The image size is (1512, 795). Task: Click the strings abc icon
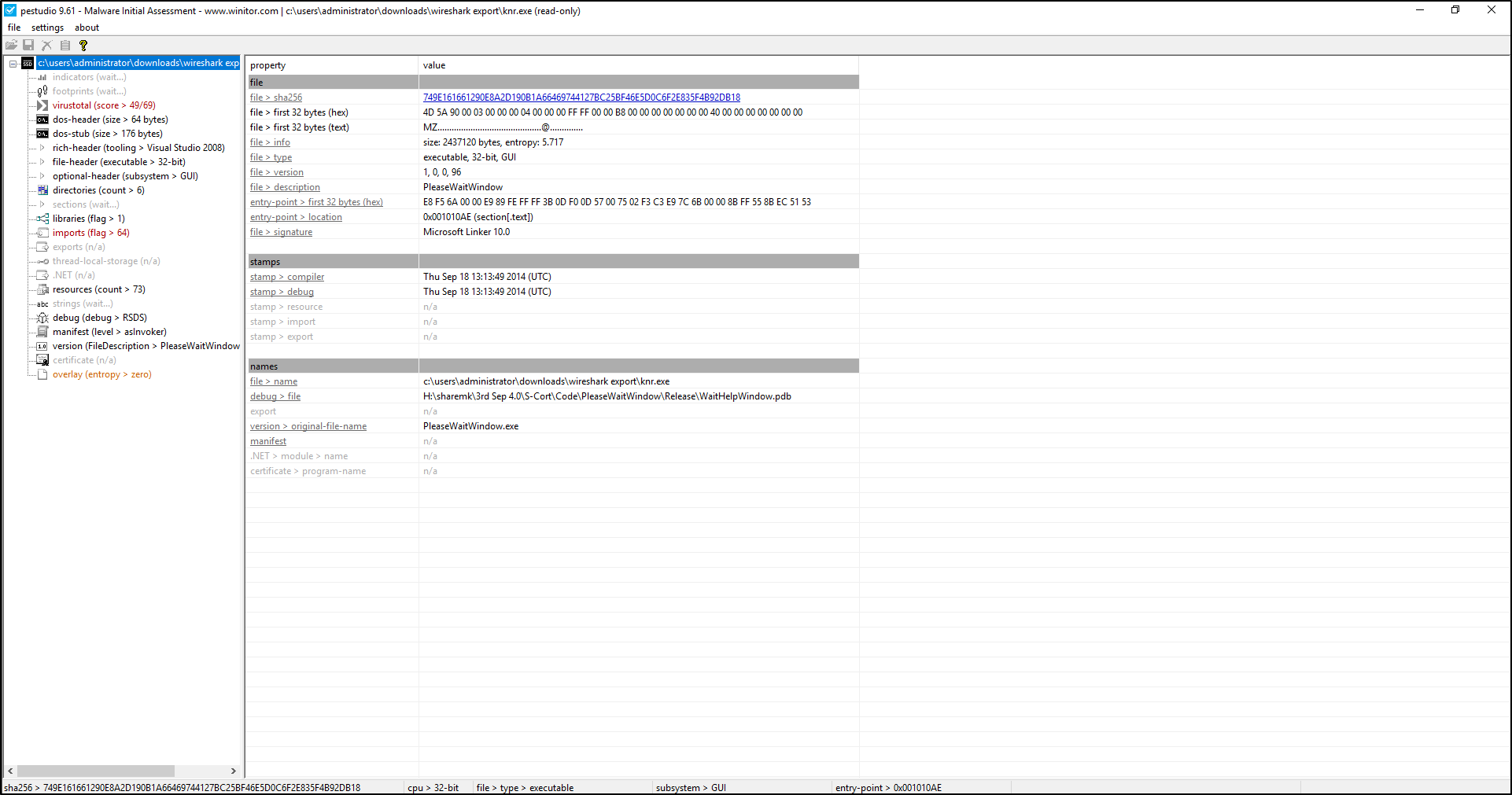point(42,304)
